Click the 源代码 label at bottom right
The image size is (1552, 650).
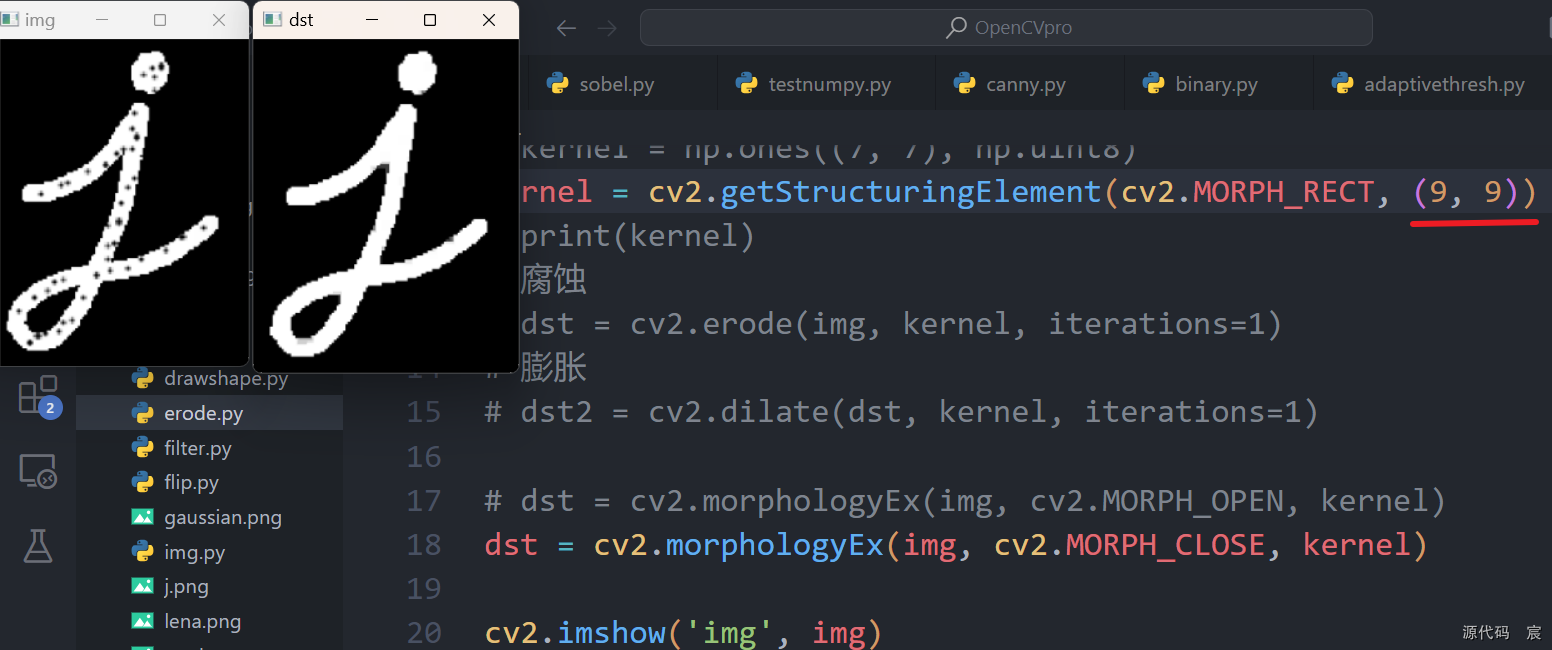[x=1485, y=632]
